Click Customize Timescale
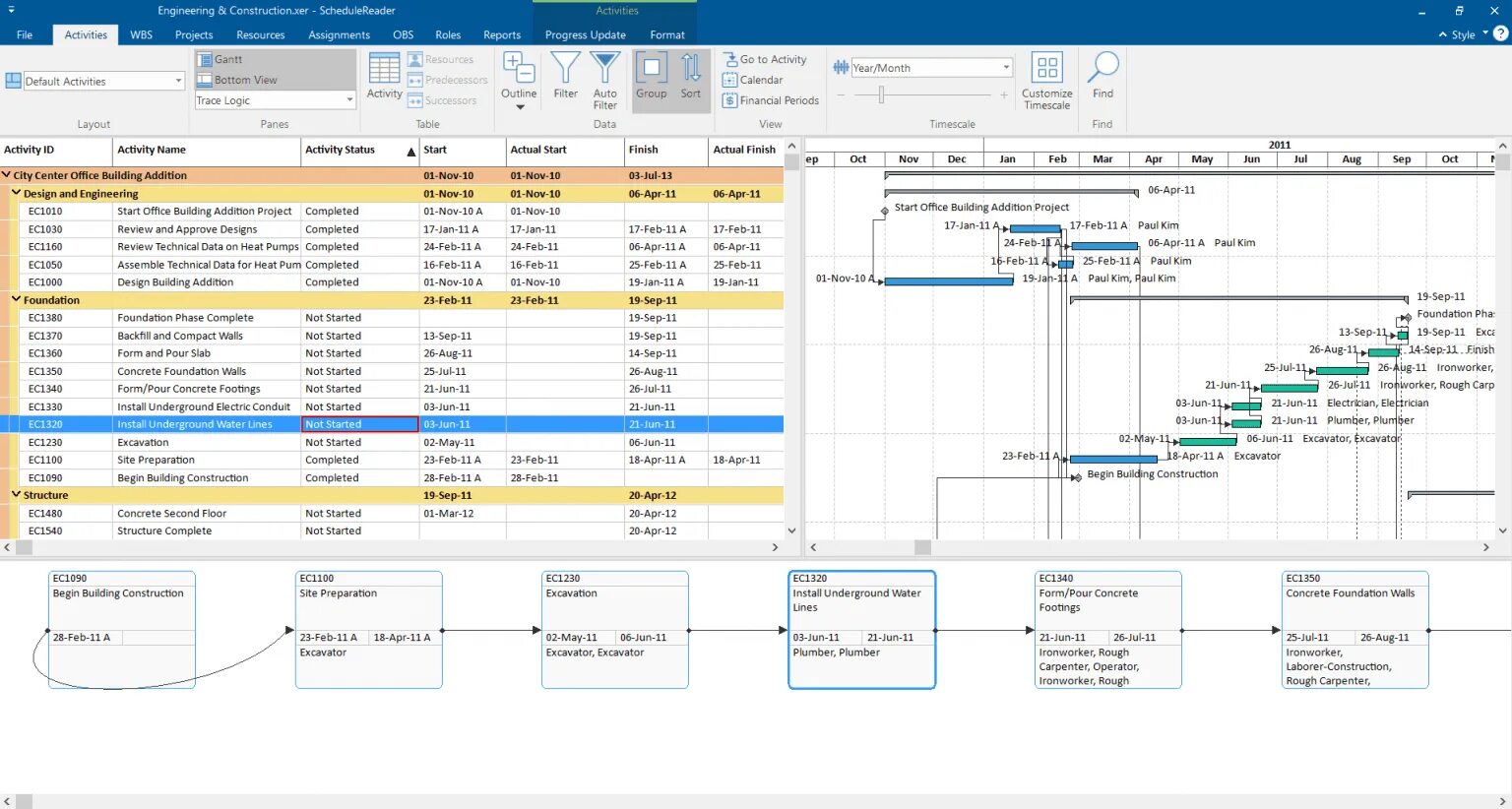Viewport: 1512px width, 809px height. pyautogui.click(x=1047, y=81)
